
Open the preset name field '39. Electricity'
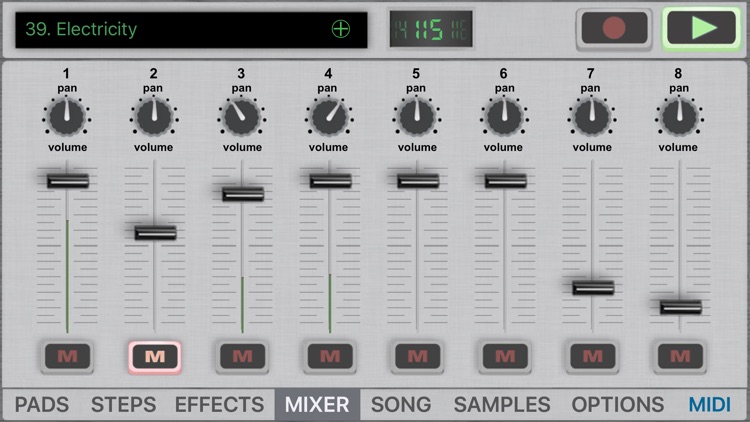[191, 30]
